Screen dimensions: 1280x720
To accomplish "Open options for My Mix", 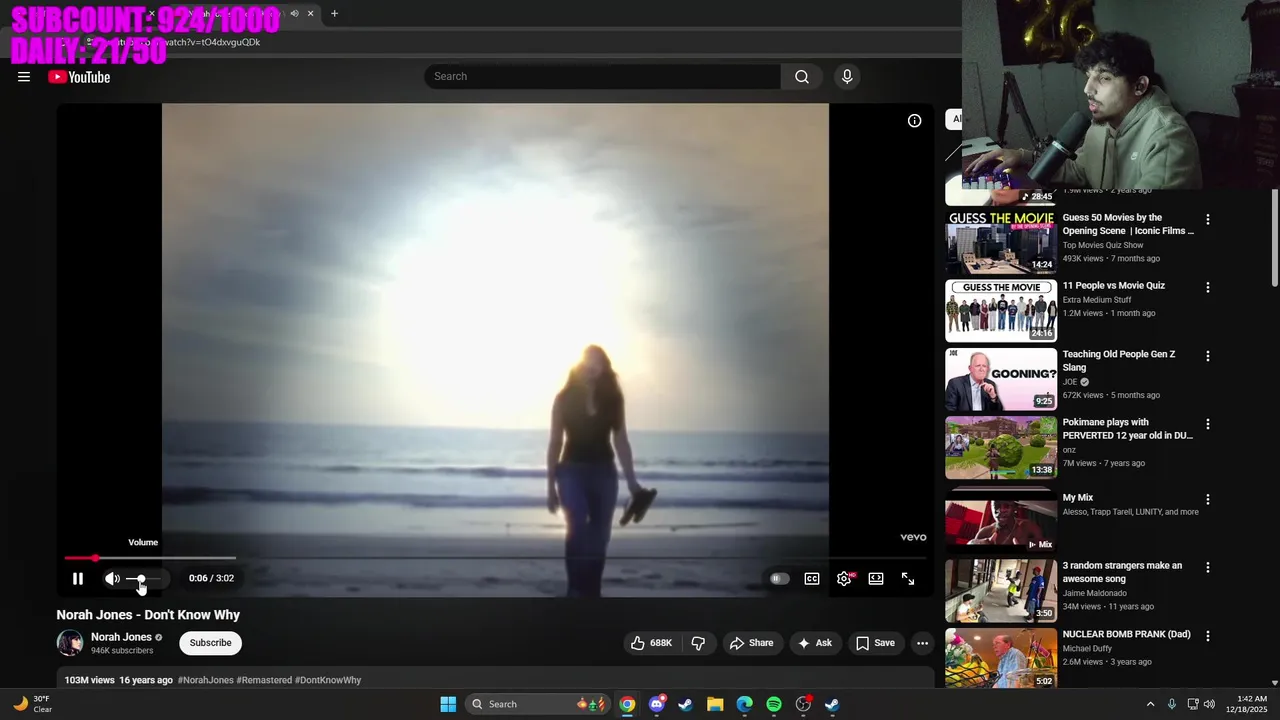I will click(1207, 499).
